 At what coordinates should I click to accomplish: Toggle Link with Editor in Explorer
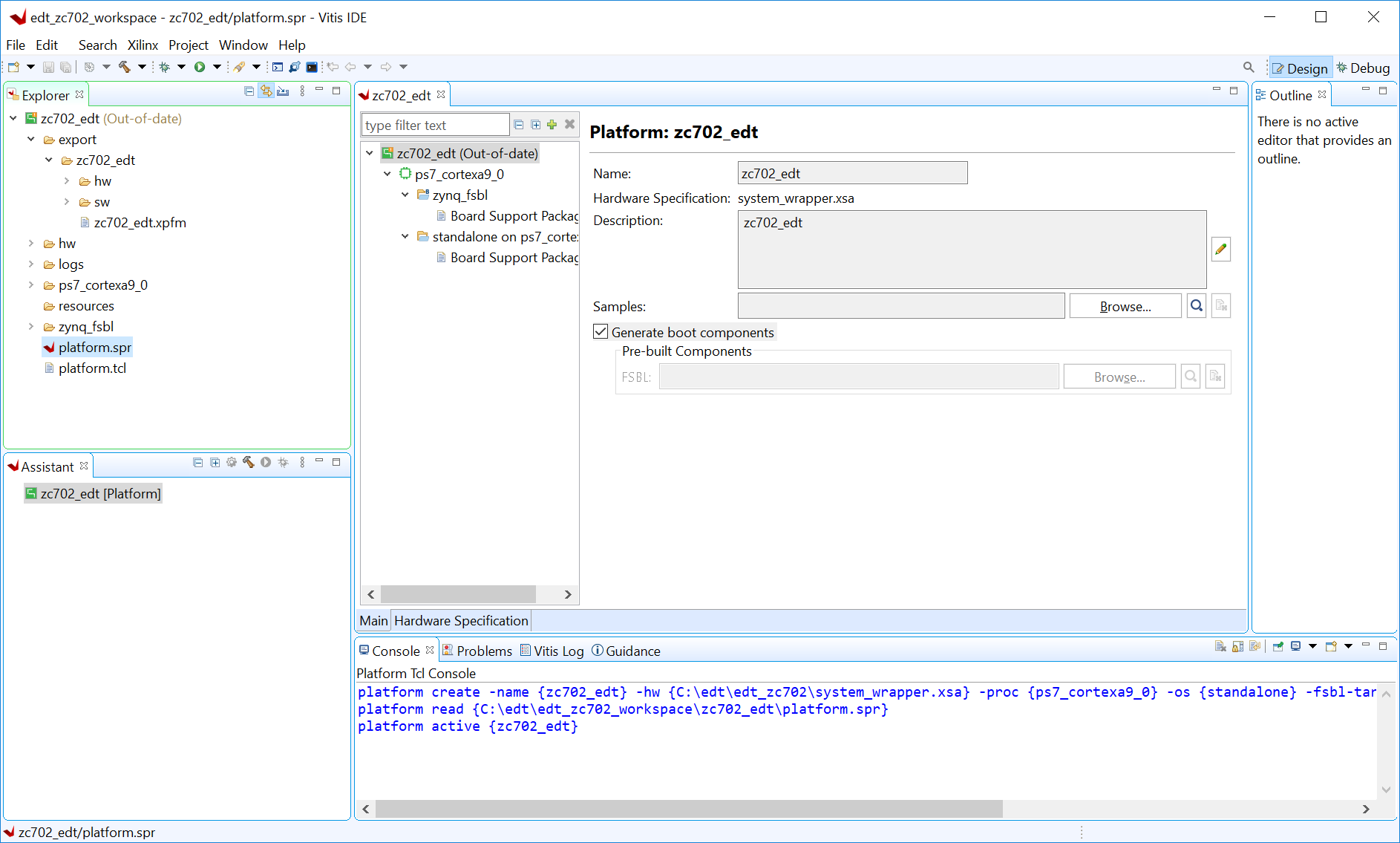266,91
